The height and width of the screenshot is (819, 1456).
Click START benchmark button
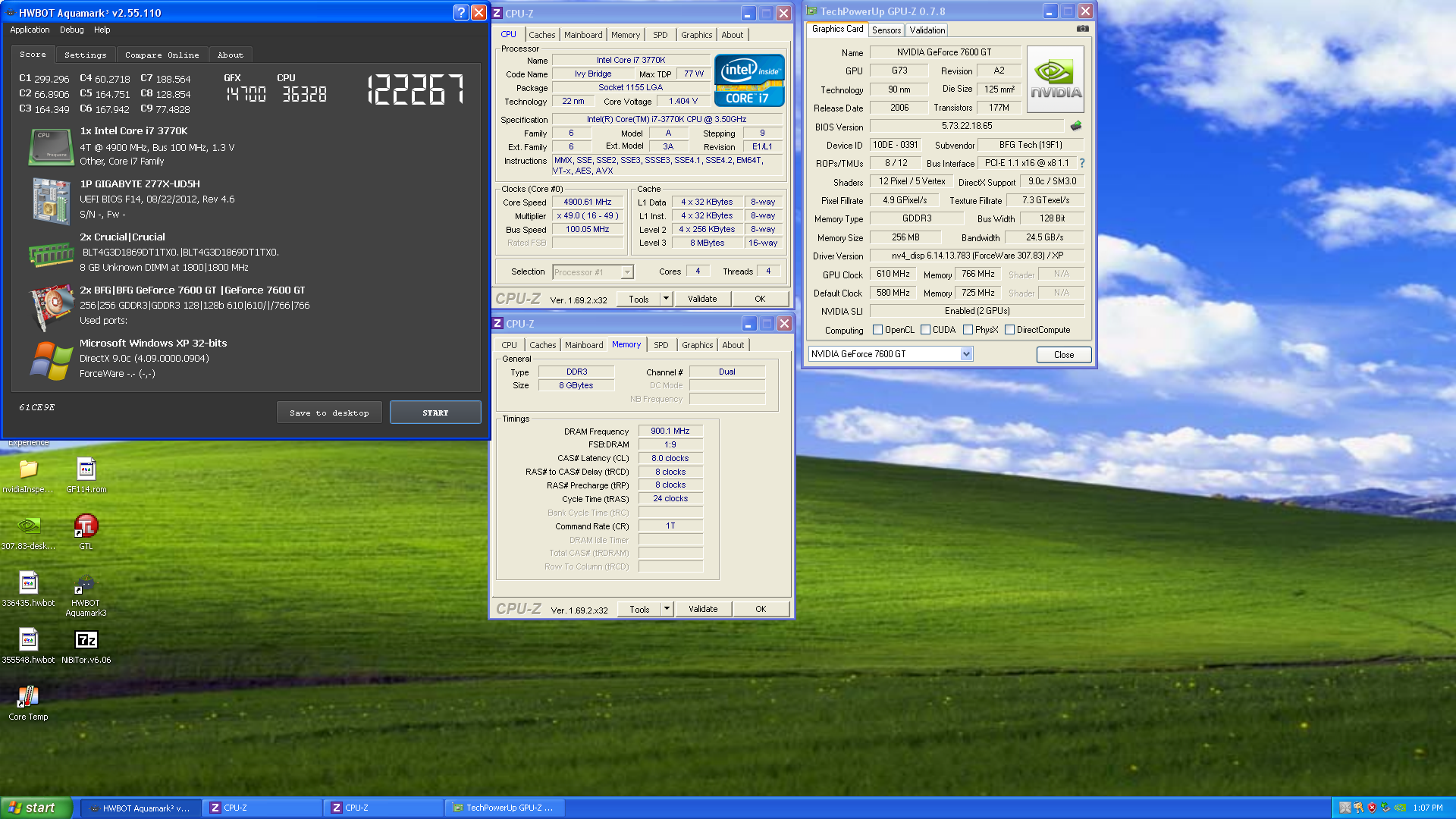pos(435,413)
